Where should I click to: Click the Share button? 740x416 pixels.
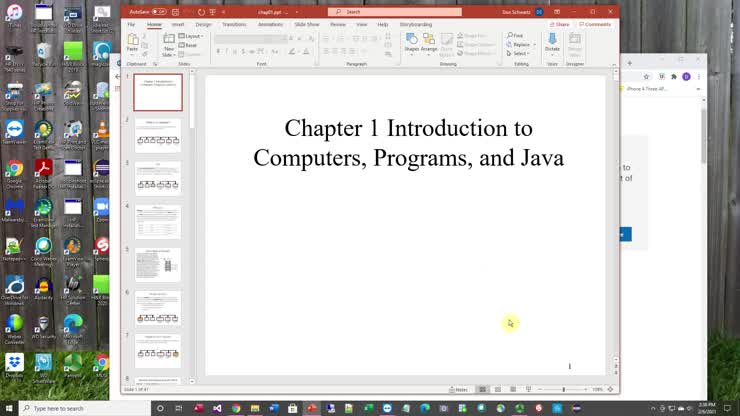[x=560, y=25]
